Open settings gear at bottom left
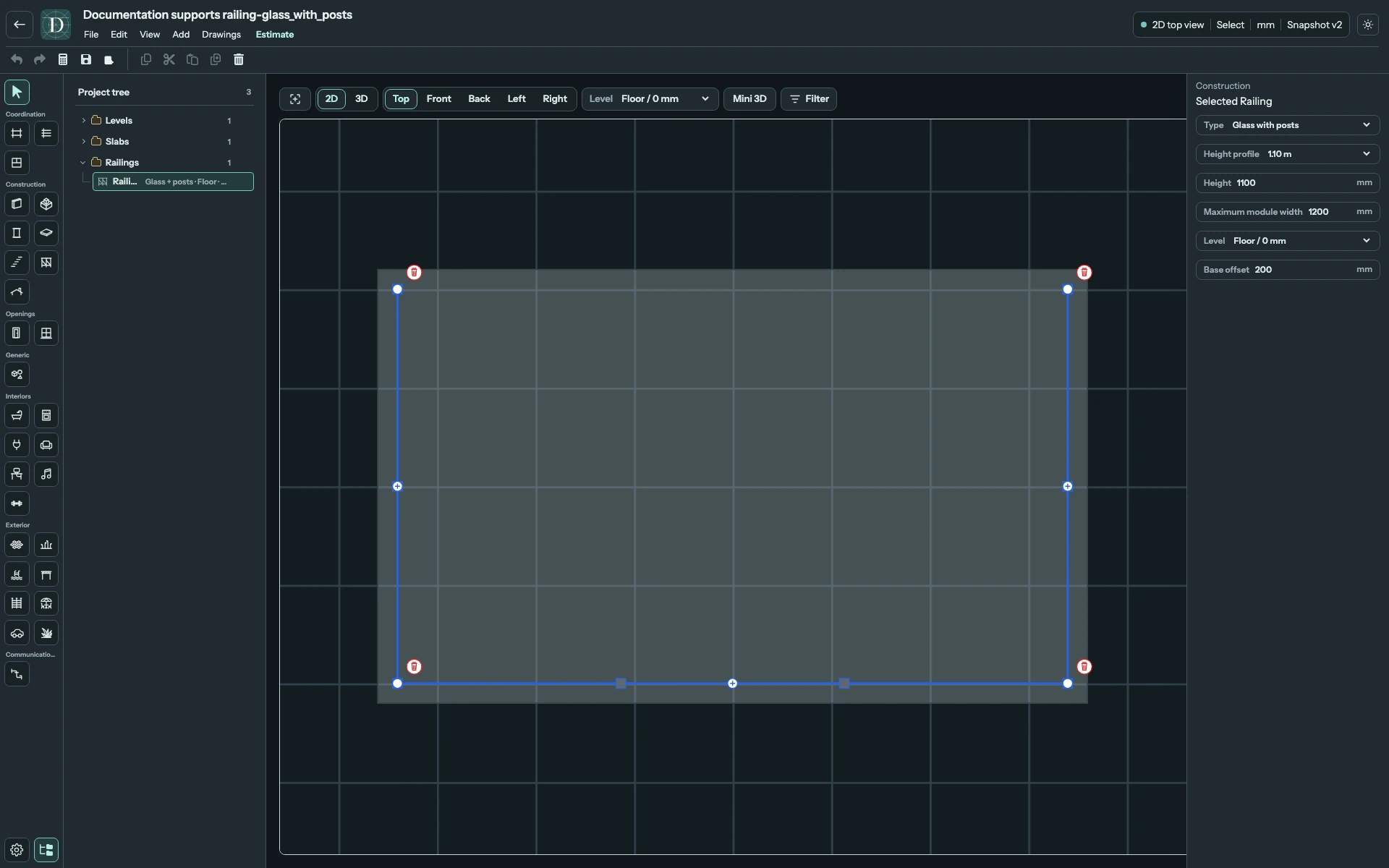Image resolution: width=1389 pixels, height=868 pixels. click(x=17, y=850)
